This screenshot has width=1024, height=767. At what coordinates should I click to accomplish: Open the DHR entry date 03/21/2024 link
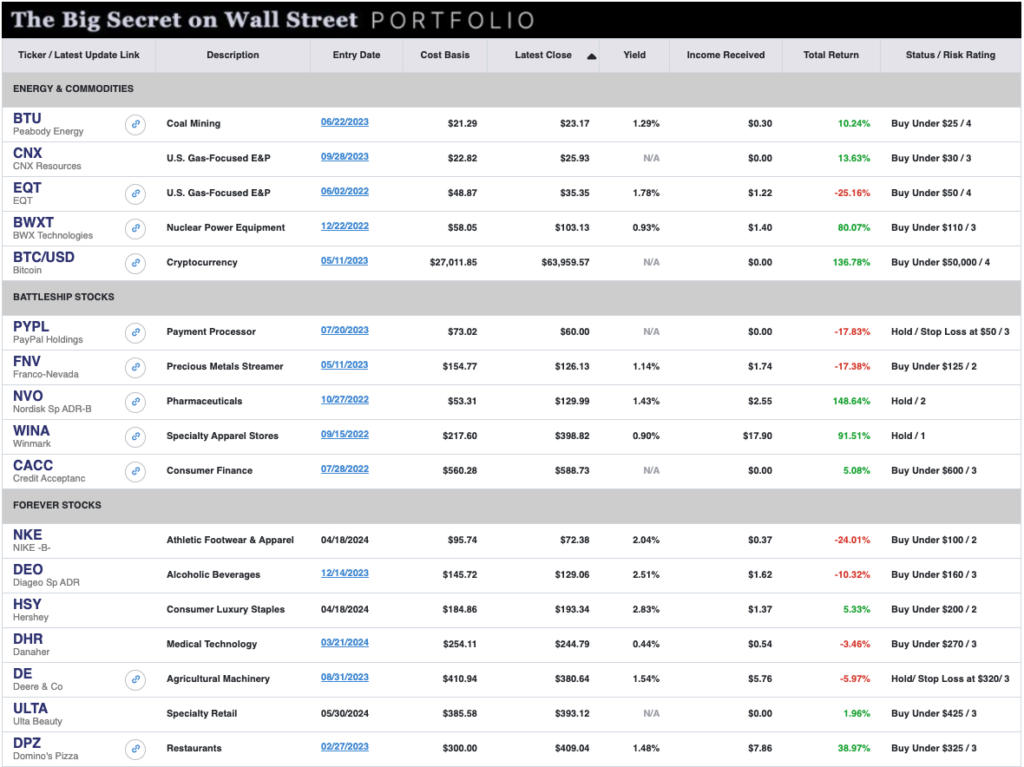(344, 642)
